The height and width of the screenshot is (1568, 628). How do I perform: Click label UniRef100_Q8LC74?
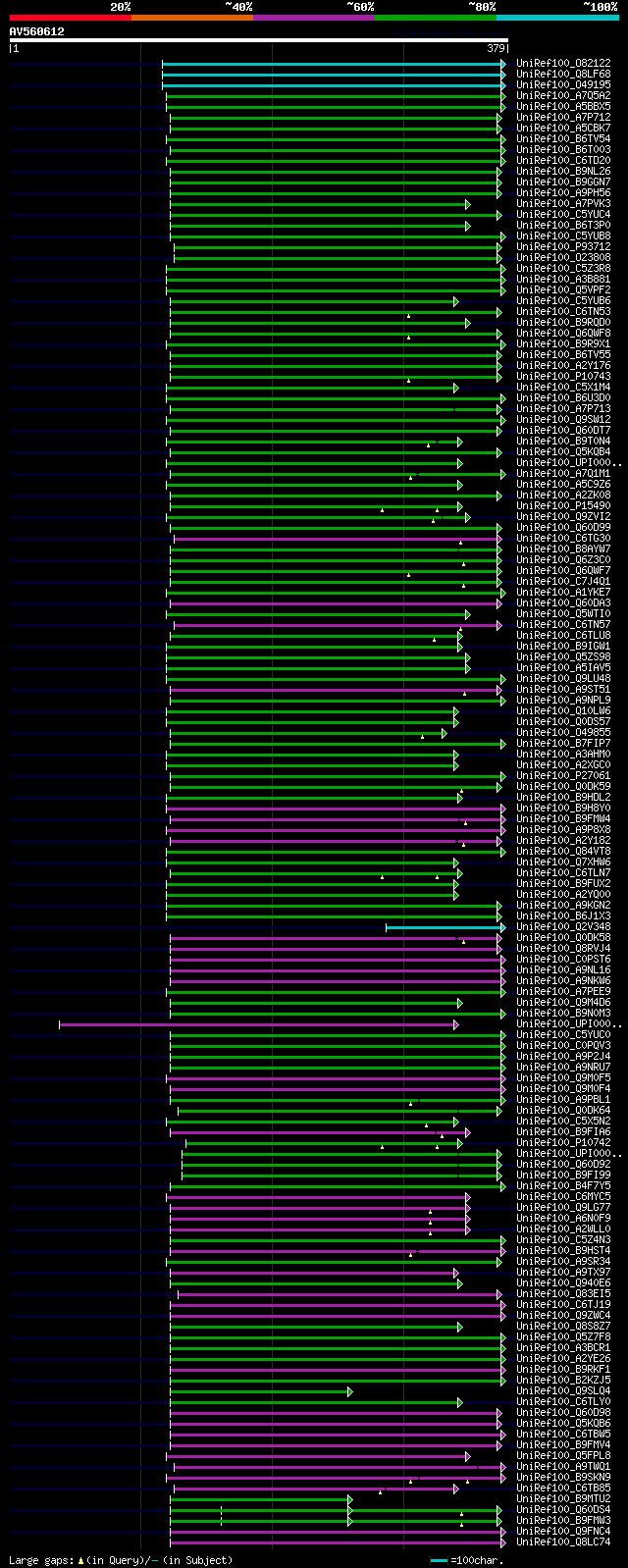563,1542
